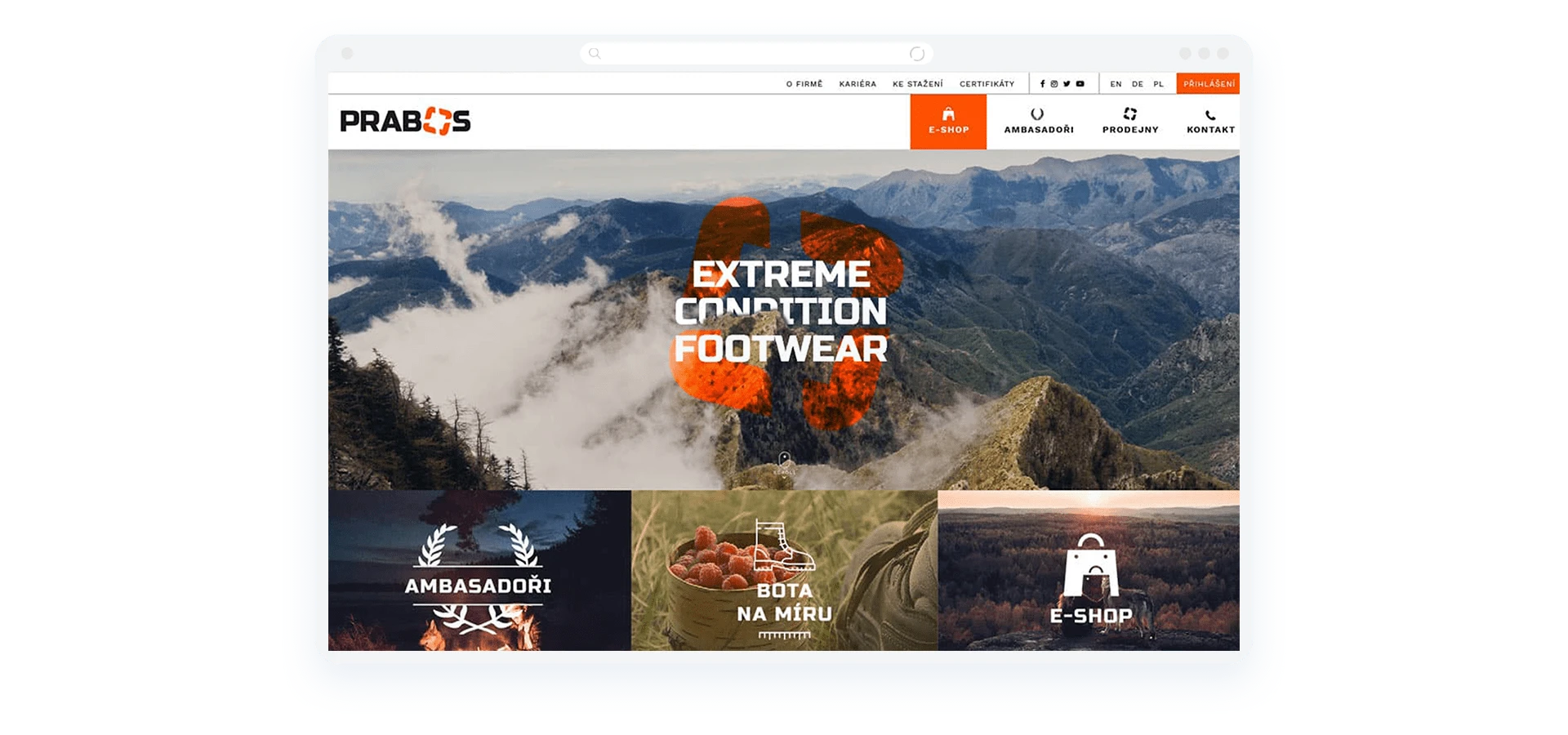Click the scroll-down mouse icon on hero
Image resolution: width=1568 pixels, height=735 pixels.
(x=784, y=460)
